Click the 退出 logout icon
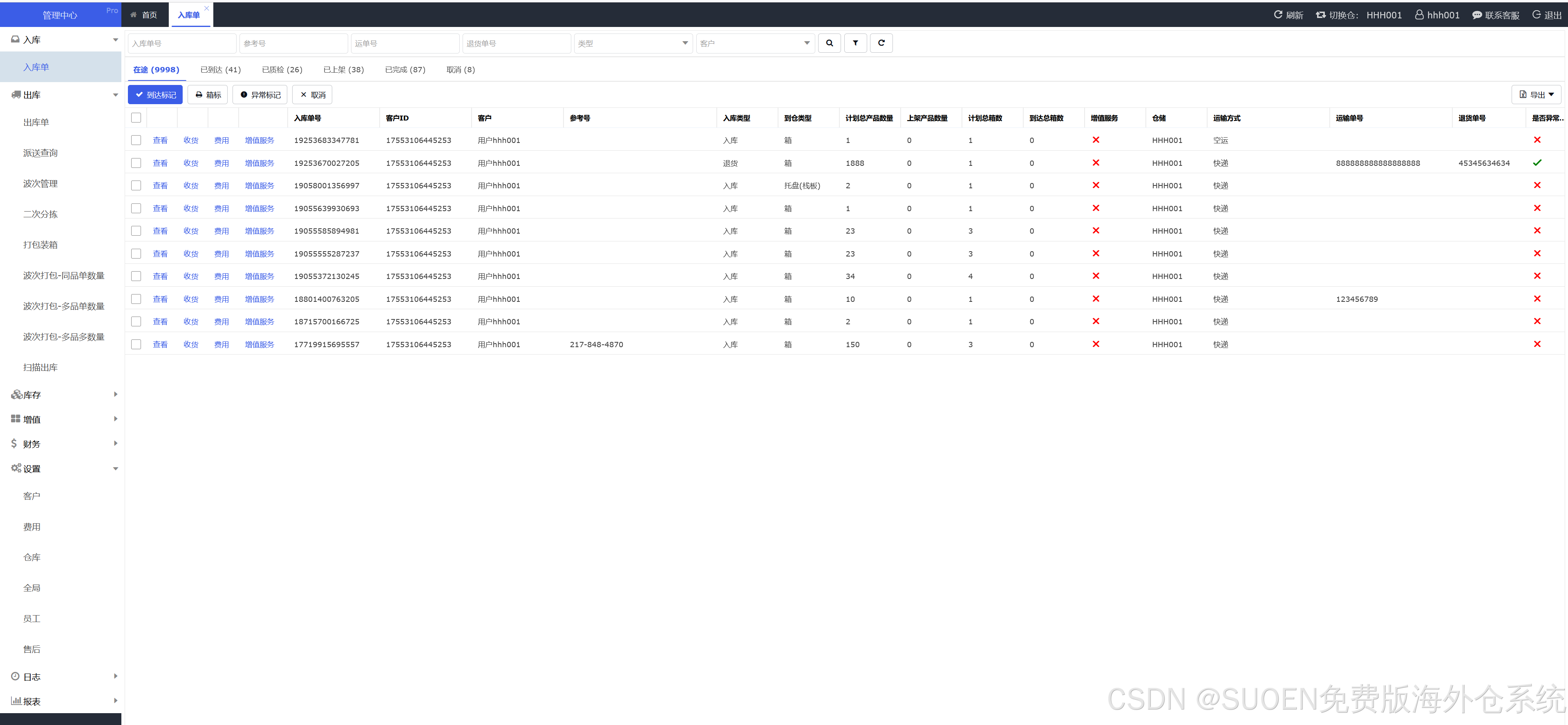1568x725 pixels. click(x=1537, y=15)
